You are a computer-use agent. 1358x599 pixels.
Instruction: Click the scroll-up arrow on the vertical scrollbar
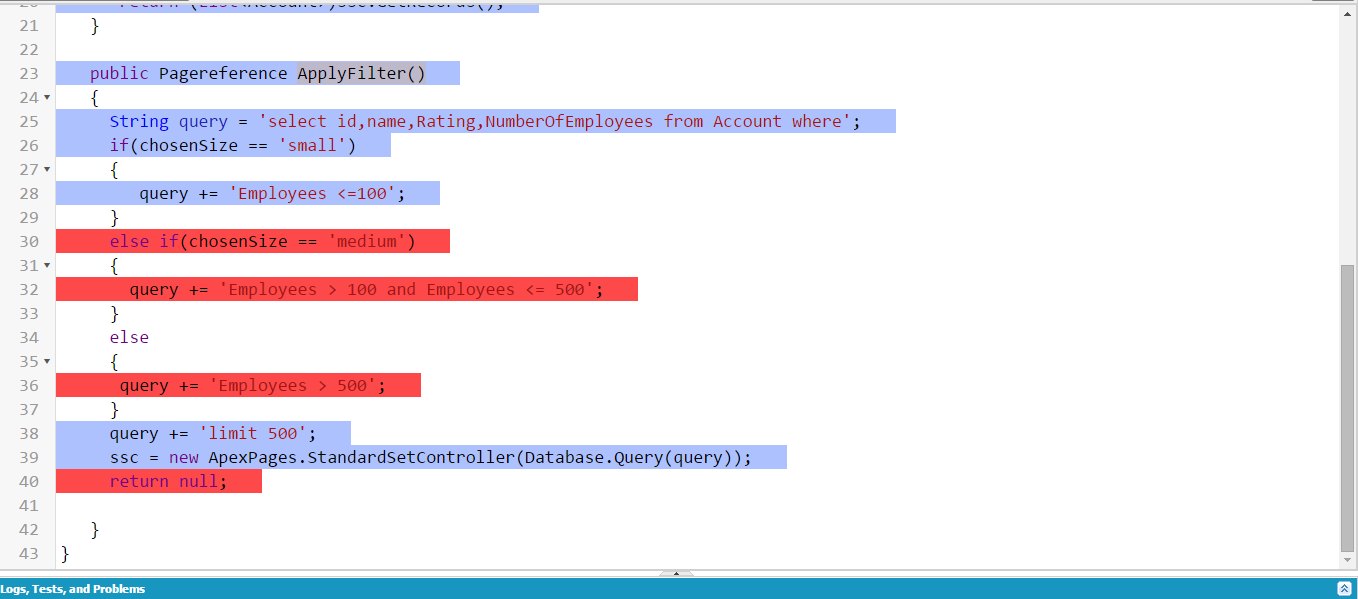click(x=1348, y=13)
